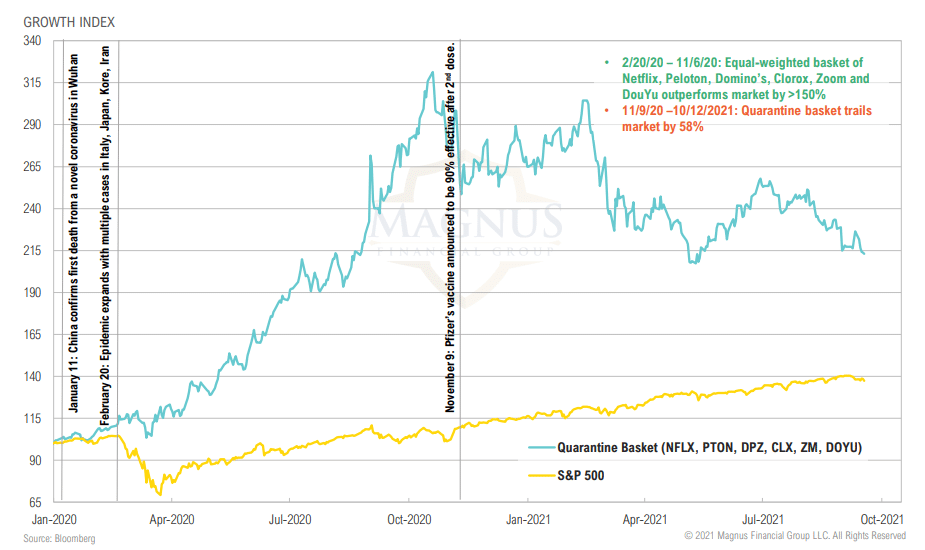Click the Quarantine Basket legend label

click(710, 448)
